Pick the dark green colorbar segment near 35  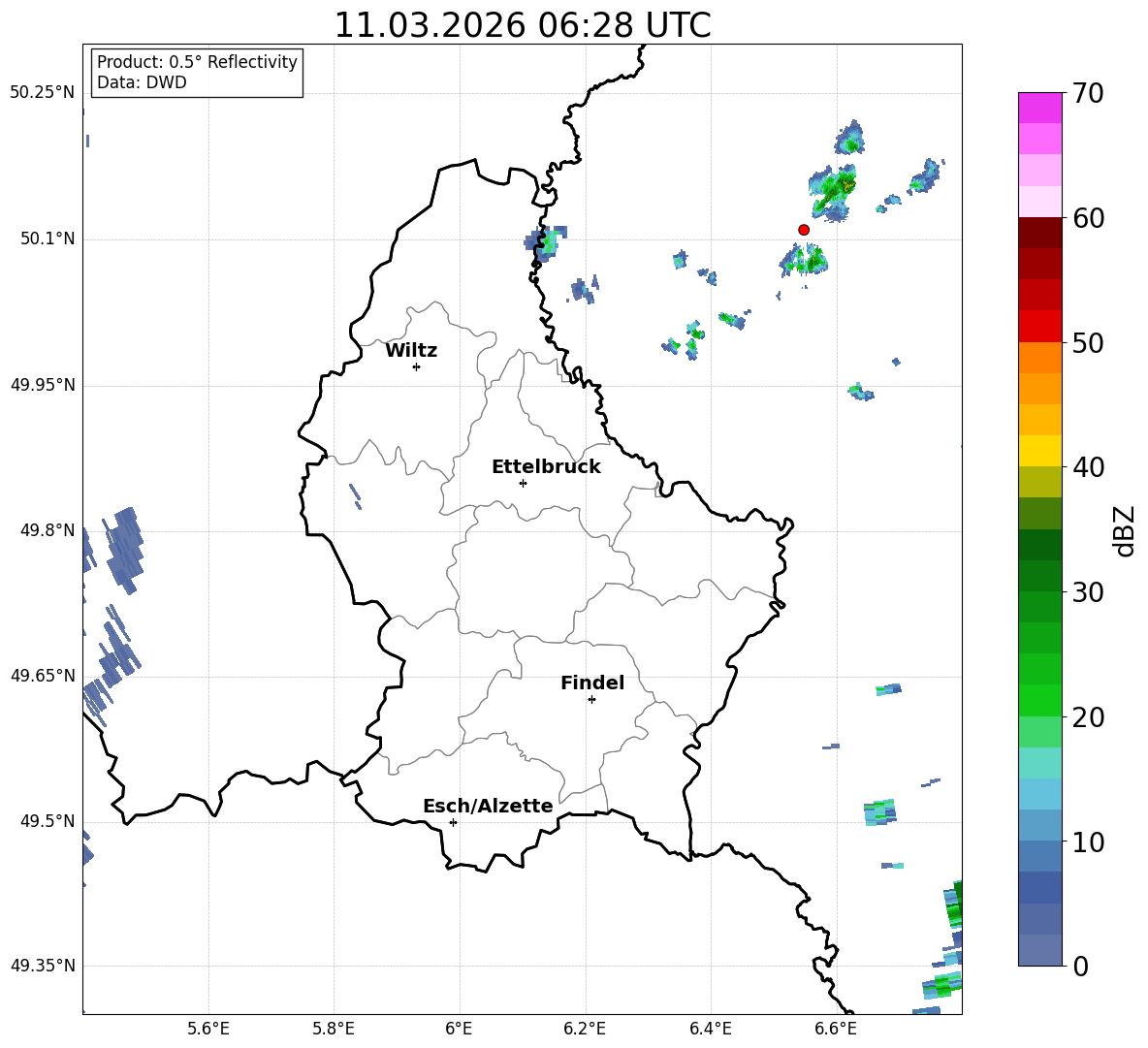pyautogui.click(x=1039, y=545)
